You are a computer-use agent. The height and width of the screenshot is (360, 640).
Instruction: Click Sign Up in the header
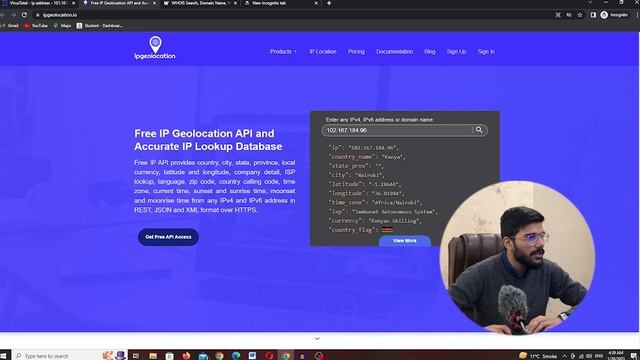[456, 51]
